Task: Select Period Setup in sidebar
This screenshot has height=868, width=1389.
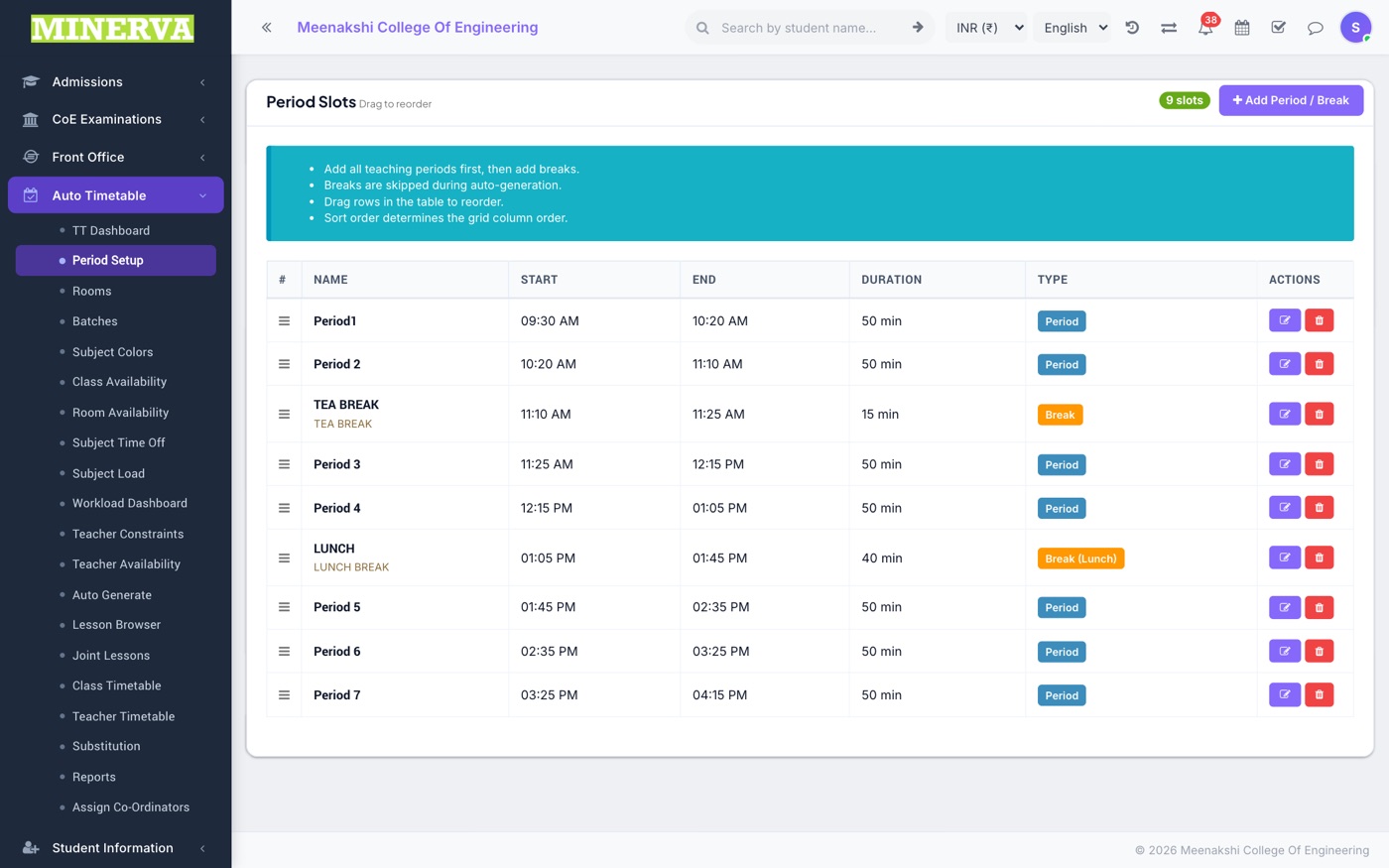Action: 115,260
